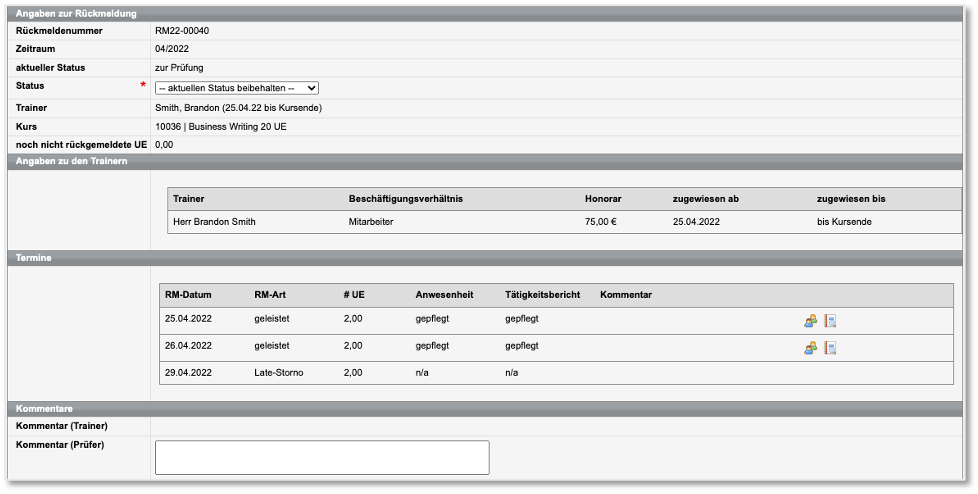Click the RM-Datum column header

188,295
